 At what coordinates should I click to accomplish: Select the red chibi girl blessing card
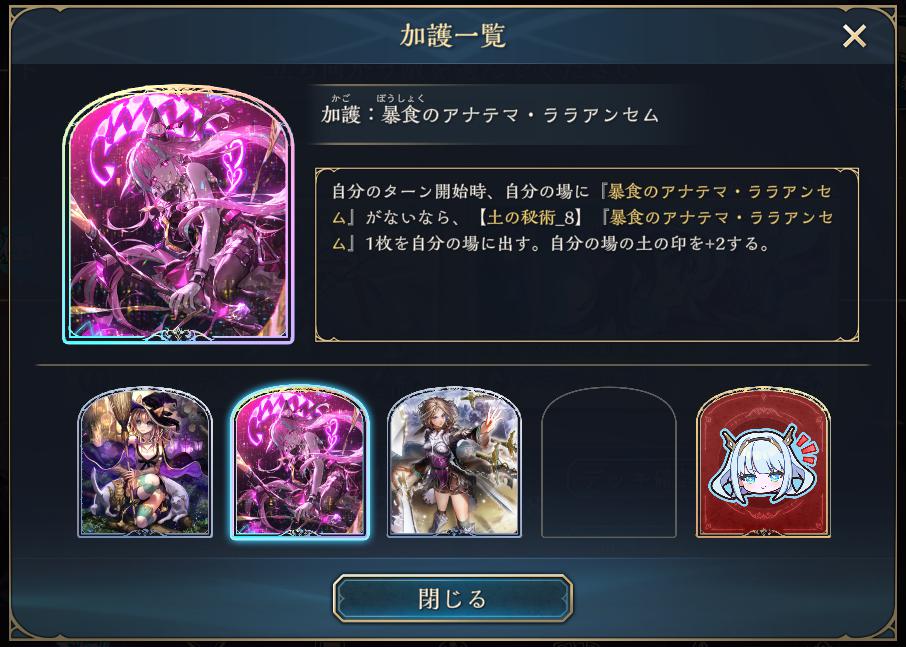click(x=763, y=462)
